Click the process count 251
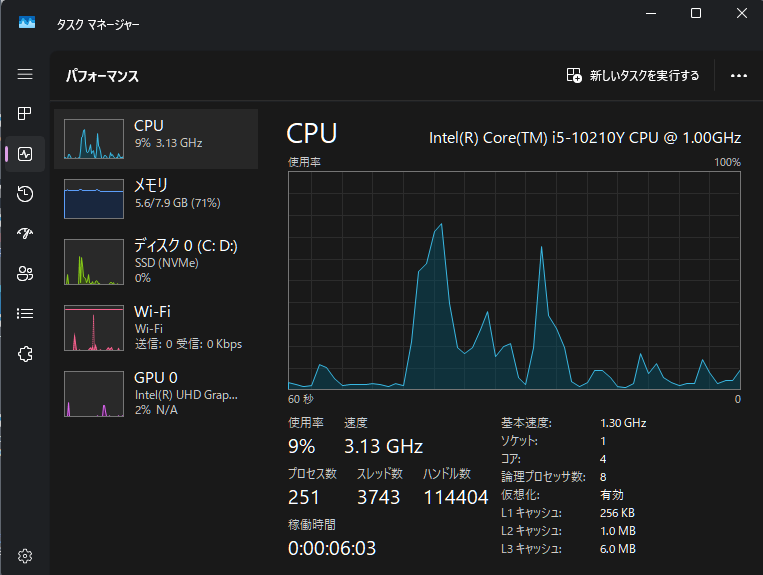The height and width of the screenshot is (575, 763). [304, 497]
